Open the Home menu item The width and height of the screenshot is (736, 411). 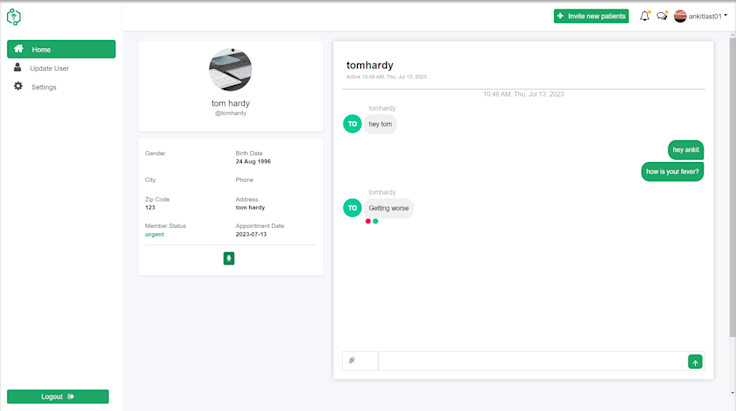click(61, 49)
